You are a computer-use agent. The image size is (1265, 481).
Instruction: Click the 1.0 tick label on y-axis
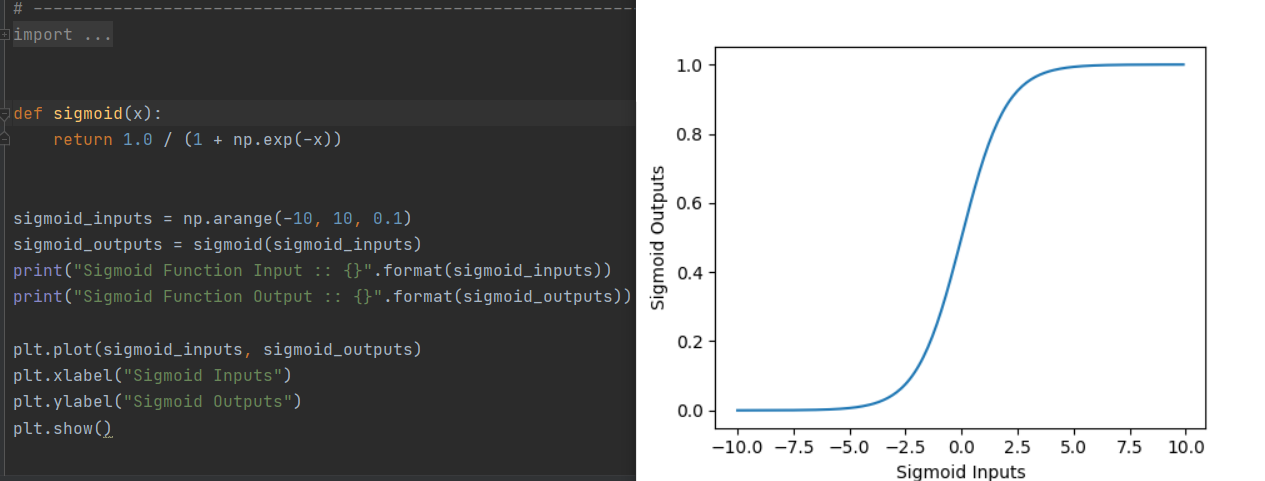(695, 65)
